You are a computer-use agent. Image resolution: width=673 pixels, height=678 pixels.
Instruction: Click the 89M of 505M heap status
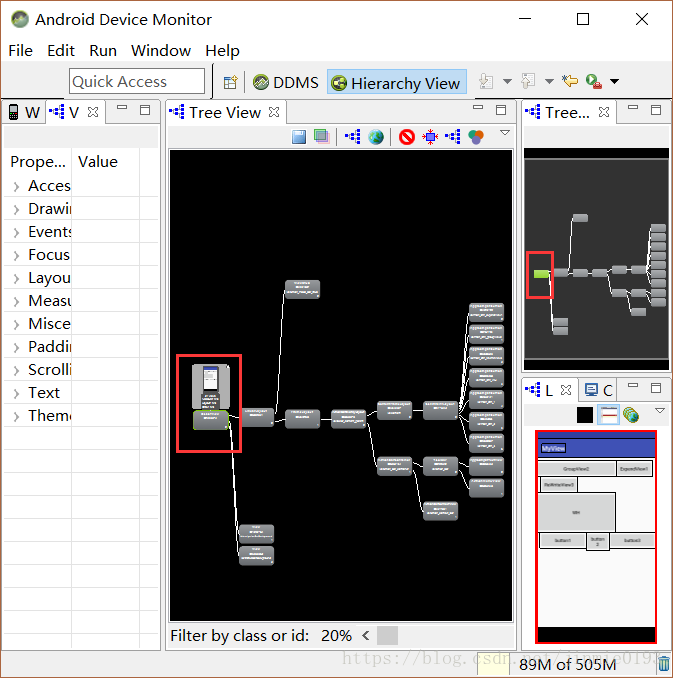tap(567, 665)
